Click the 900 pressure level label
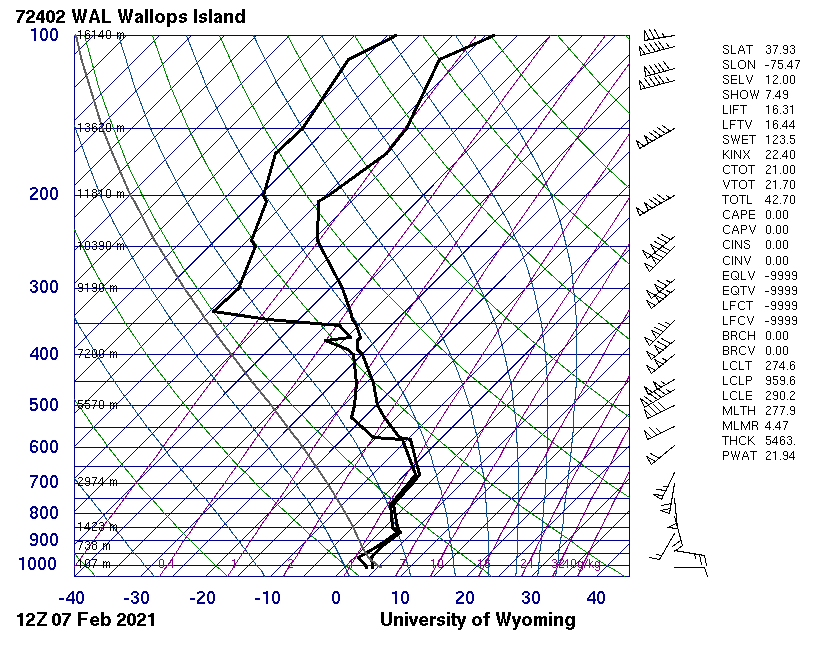This screenshot has width=819, height=645. pos(44,540)
